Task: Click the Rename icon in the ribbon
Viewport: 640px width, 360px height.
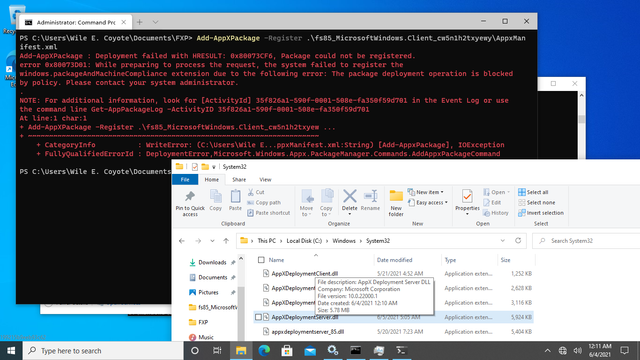Action: click(371, 196)
